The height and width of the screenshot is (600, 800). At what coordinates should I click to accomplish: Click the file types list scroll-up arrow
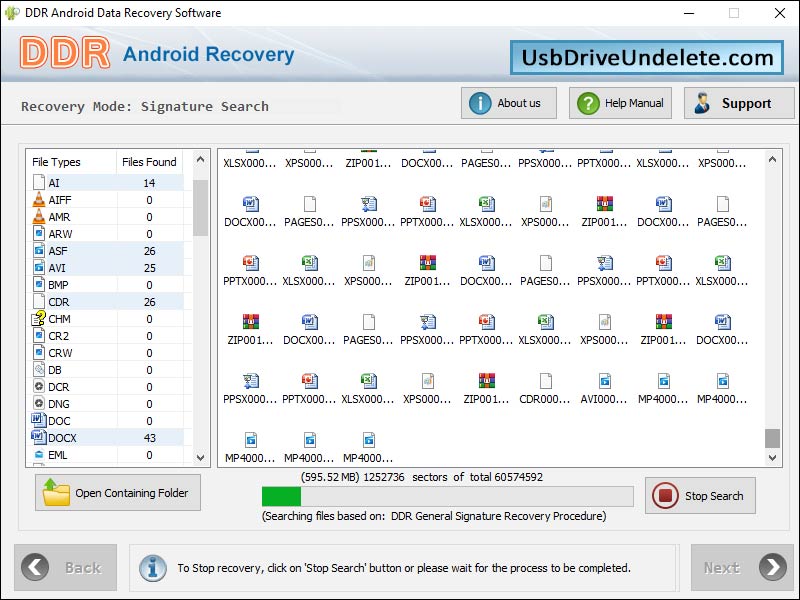click(x=201, y=160)
